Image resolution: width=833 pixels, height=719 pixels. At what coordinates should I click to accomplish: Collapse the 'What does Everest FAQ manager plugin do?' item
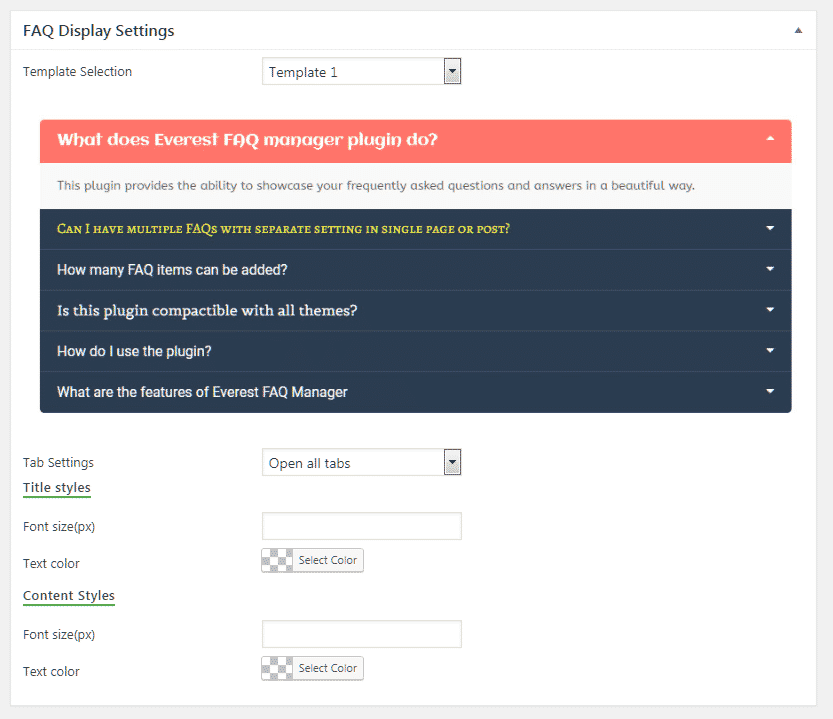(x=770, y=139)
